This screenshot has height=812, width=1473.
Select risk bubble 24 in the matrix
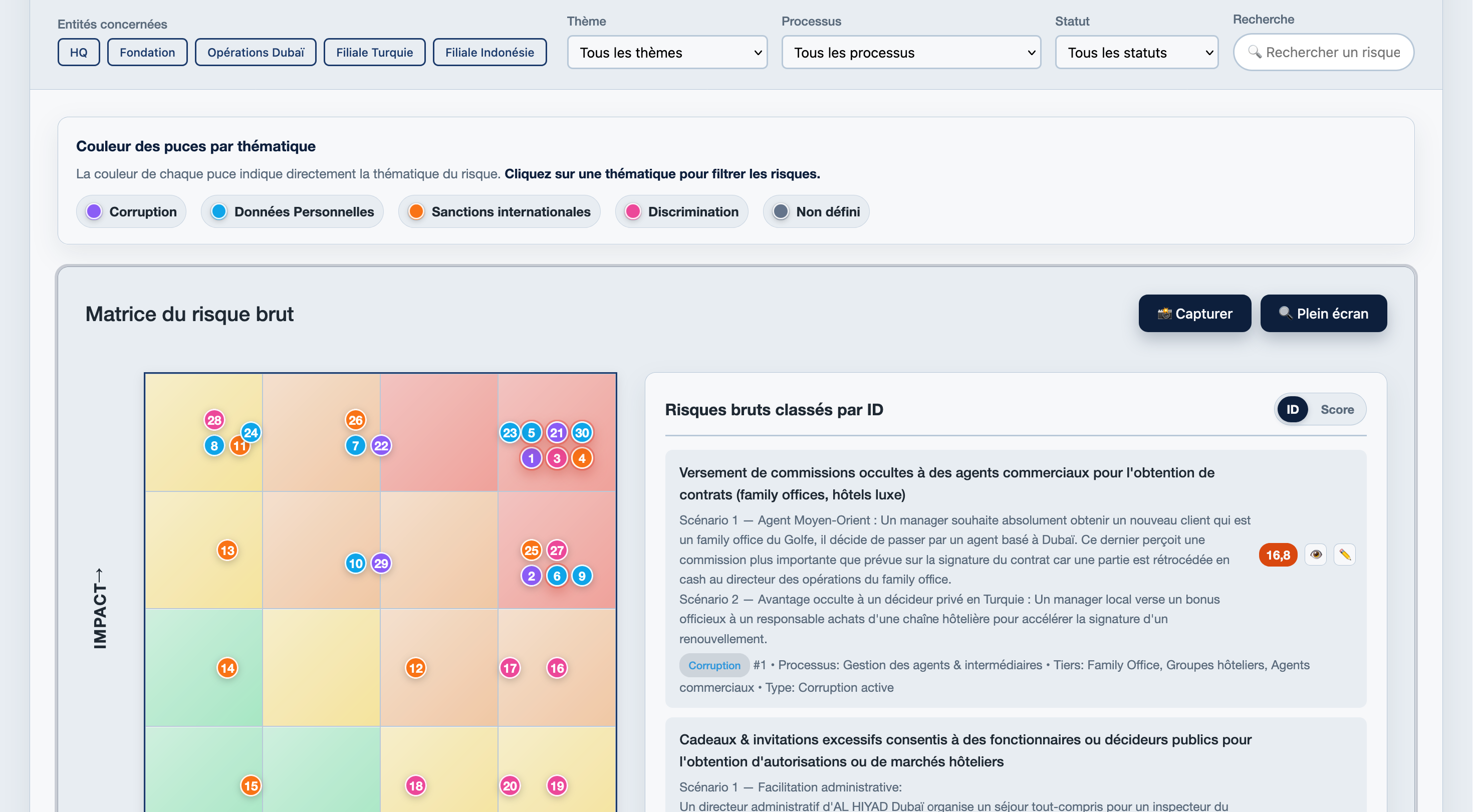251,433
